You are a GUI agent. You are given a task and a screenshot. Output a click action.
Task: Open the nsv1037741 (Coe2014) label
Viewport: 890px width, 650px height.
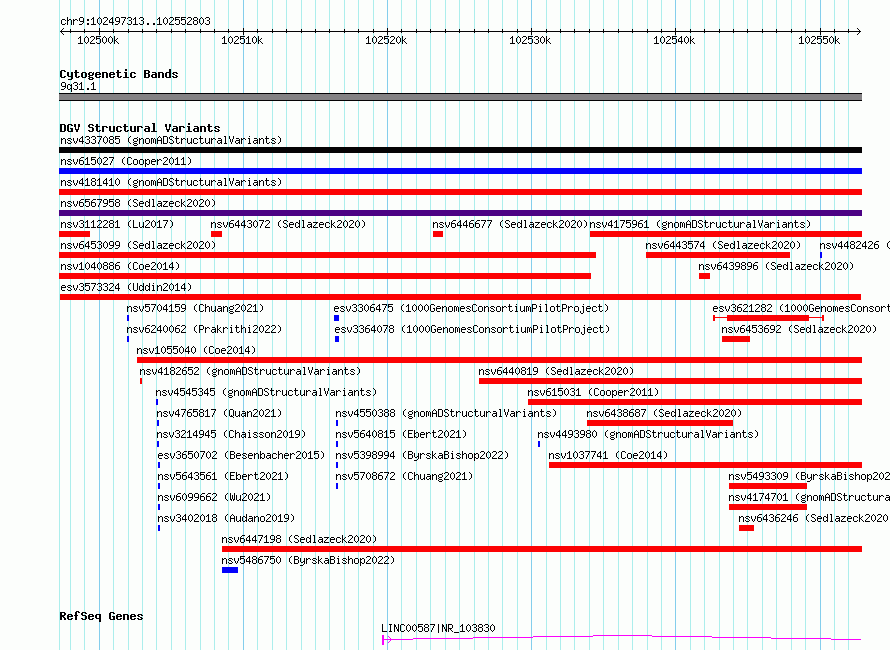pyautogui.click(x=608, y=455)
